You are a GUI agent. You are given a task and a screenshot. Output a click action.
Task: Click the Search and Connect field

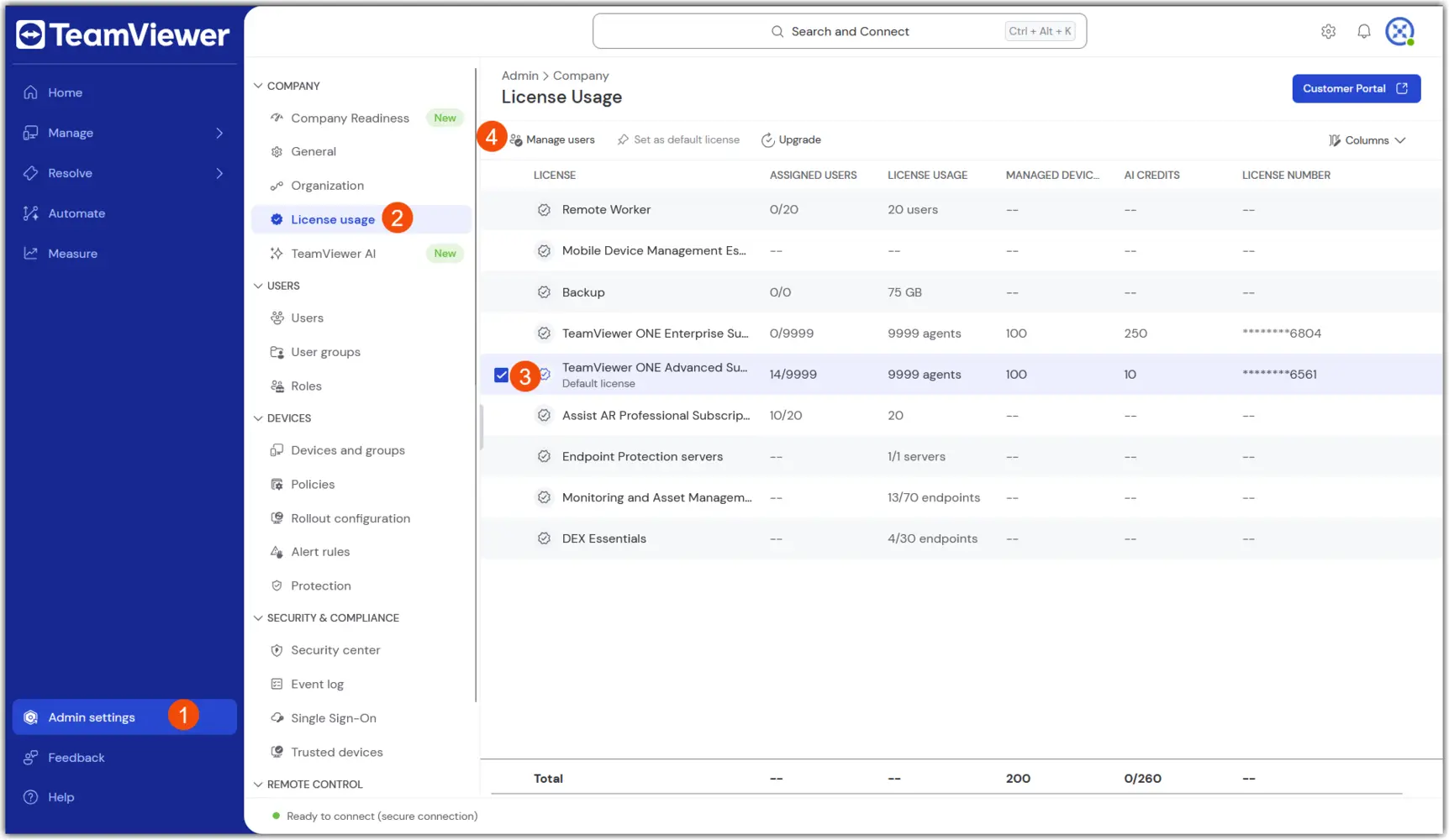coord(839,31)
